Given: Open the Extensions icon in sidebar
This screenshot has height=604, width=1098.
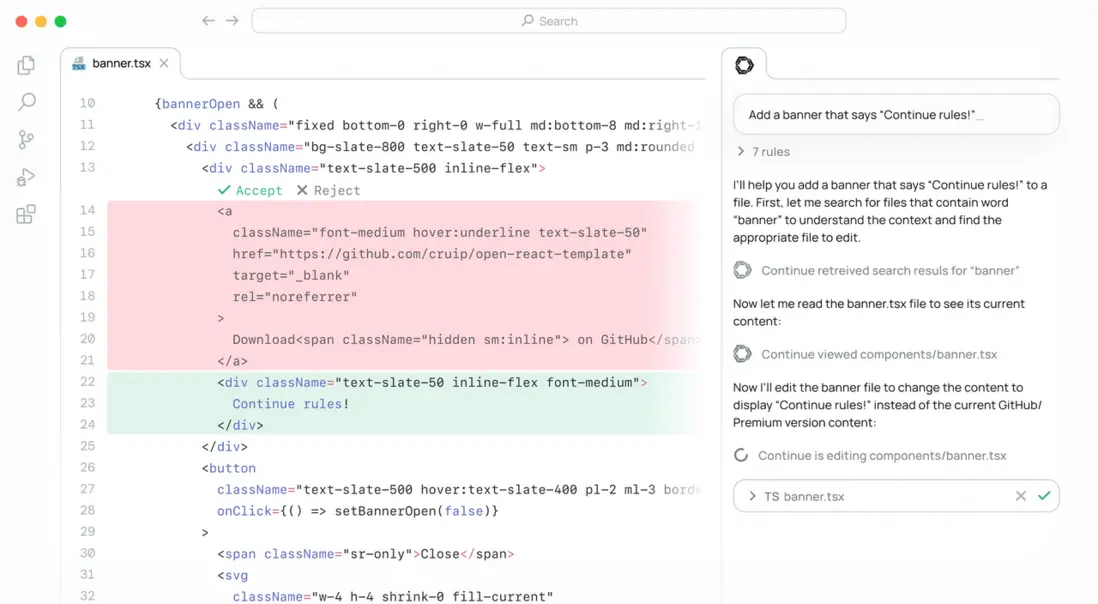Looking at the screenshot, I should [26, 215].
